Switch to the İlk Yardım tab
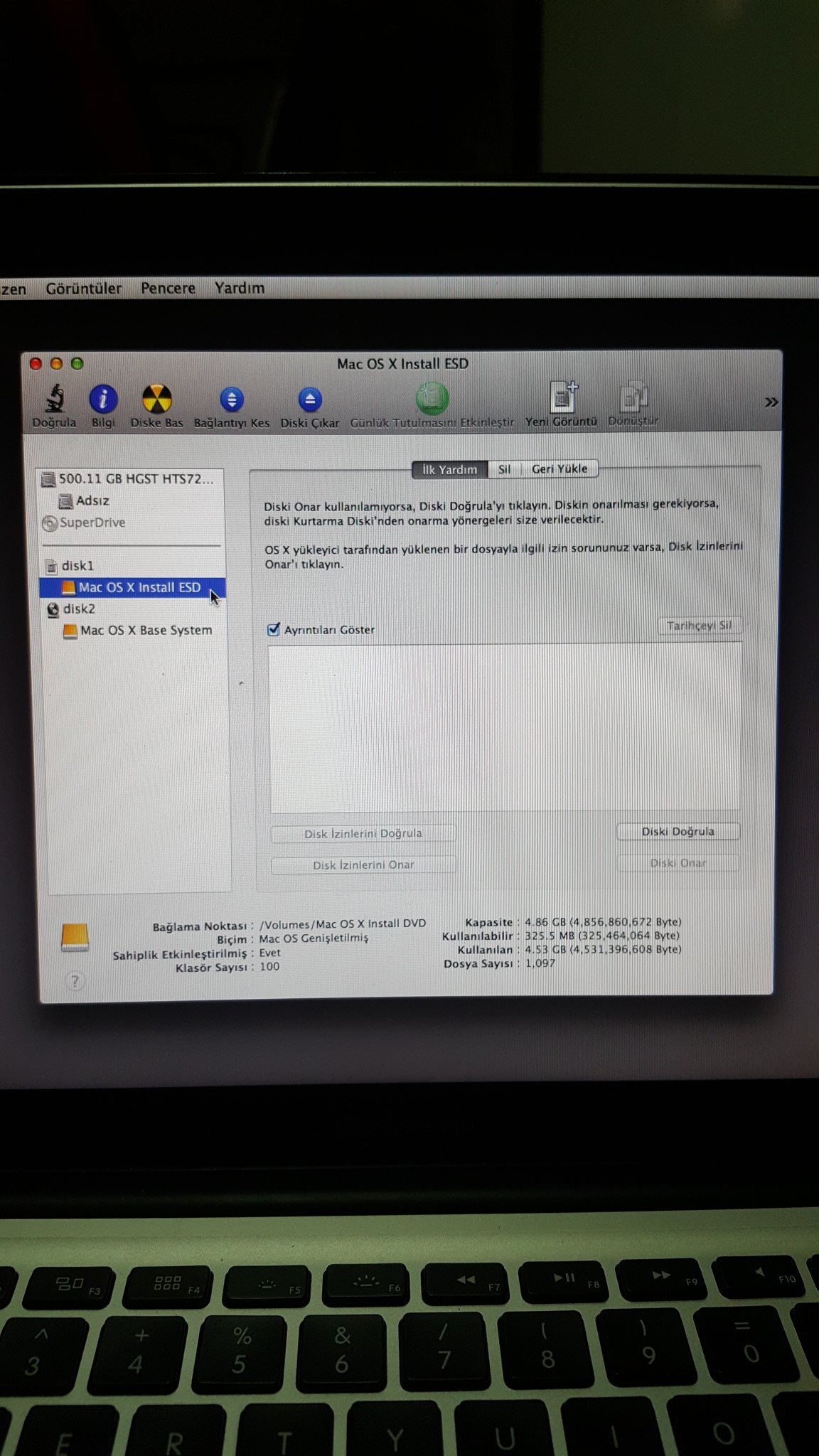The height and width of the screenshot is (1456, 819). [449, 469]
